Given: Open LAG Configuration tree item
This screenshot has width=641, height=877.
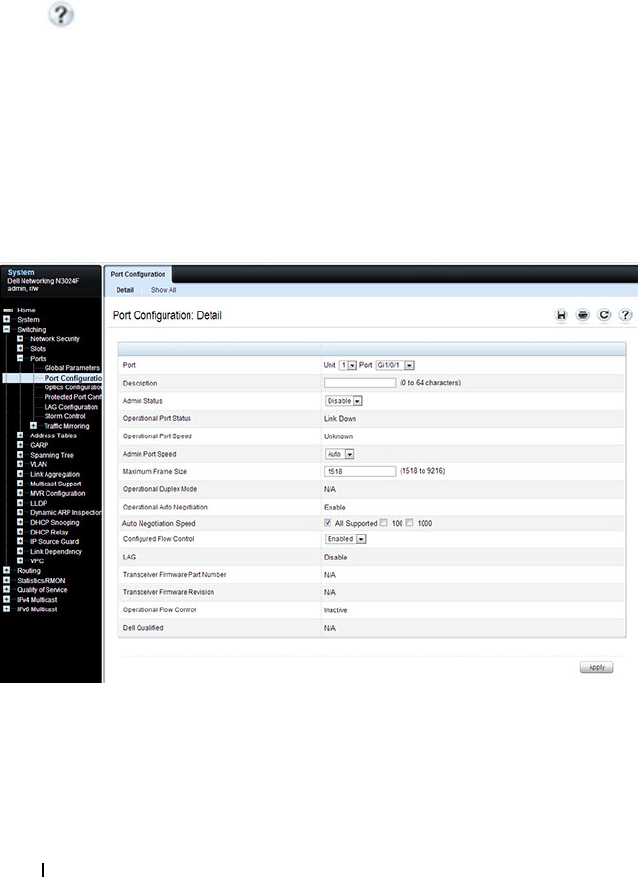Looking at the screenshot, I should point(71,407).
